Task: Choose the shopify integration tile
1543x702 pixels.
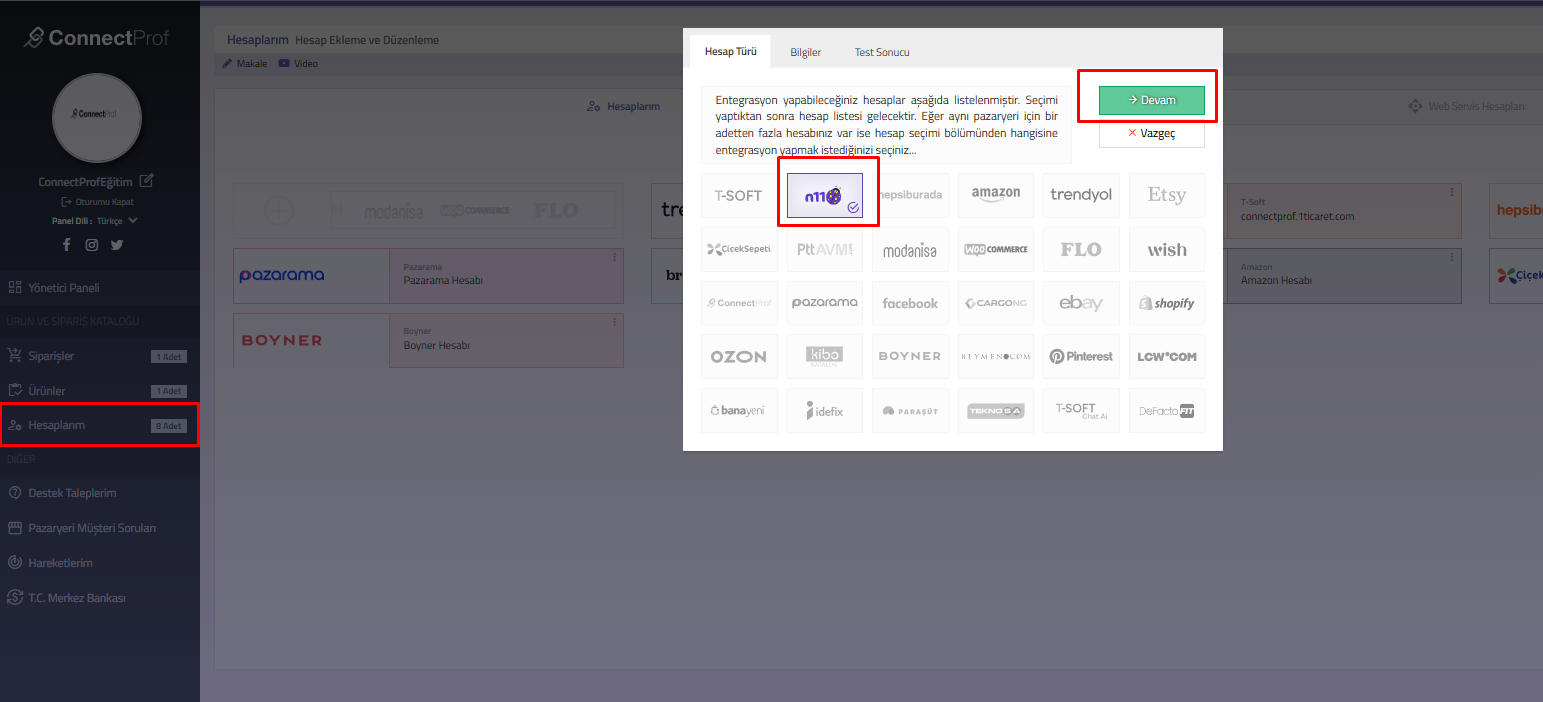Action: [x=1166, y=303]
